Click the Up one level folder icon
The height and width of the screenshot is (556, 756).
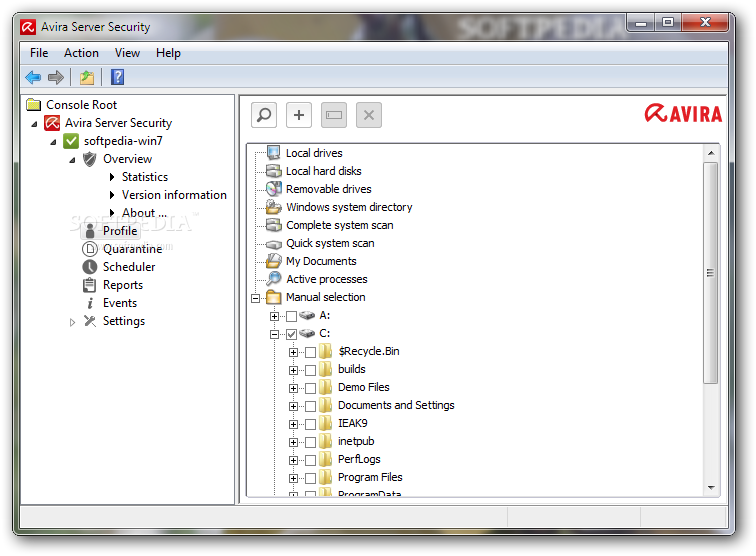(x=87, y=77)
